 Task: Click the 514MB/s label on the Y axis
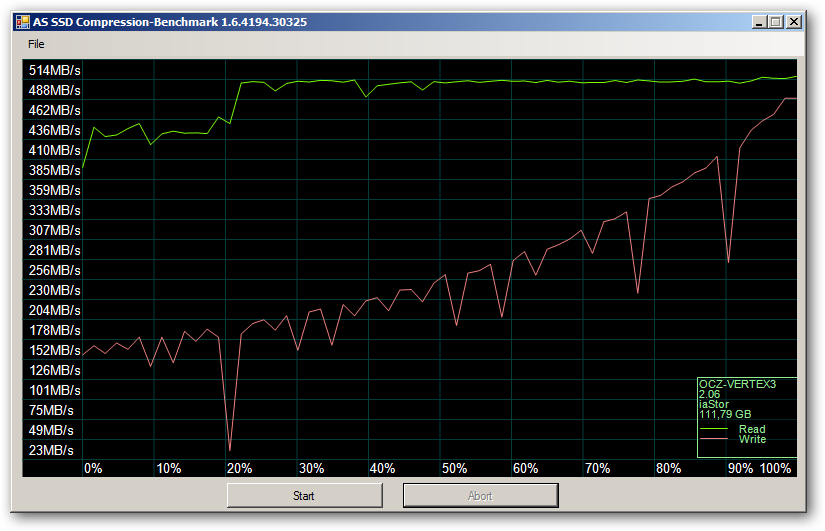coord(55,70)
